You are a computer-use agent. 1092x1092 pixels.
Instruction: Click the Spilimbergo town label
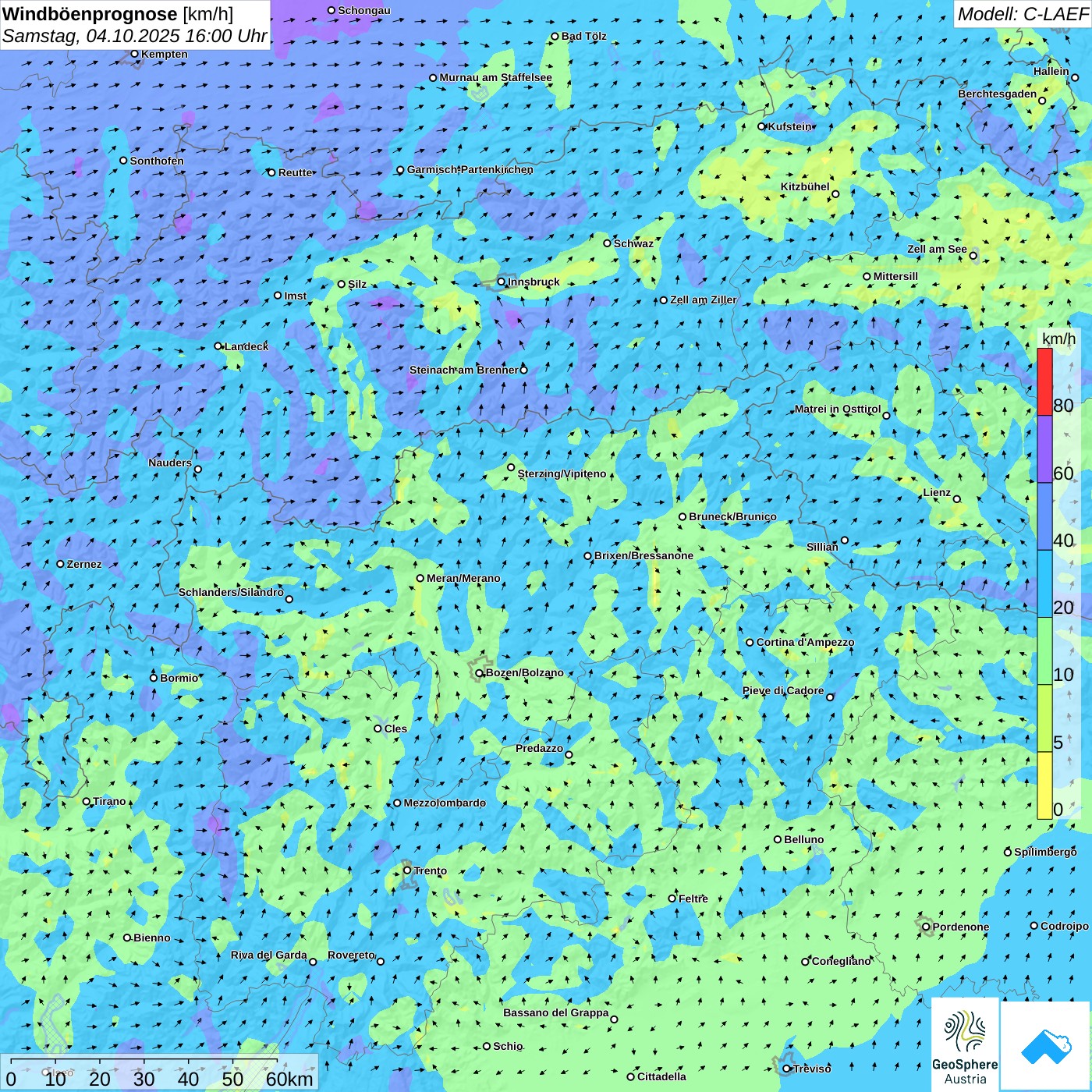pyautogui.click(x=1045, y=852)
